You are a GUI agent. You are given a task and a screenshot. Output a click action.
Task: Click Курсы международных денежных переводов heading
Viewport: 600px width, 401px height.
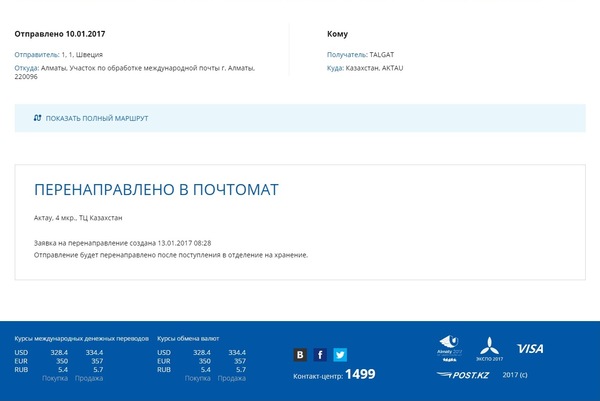(81, 337)
